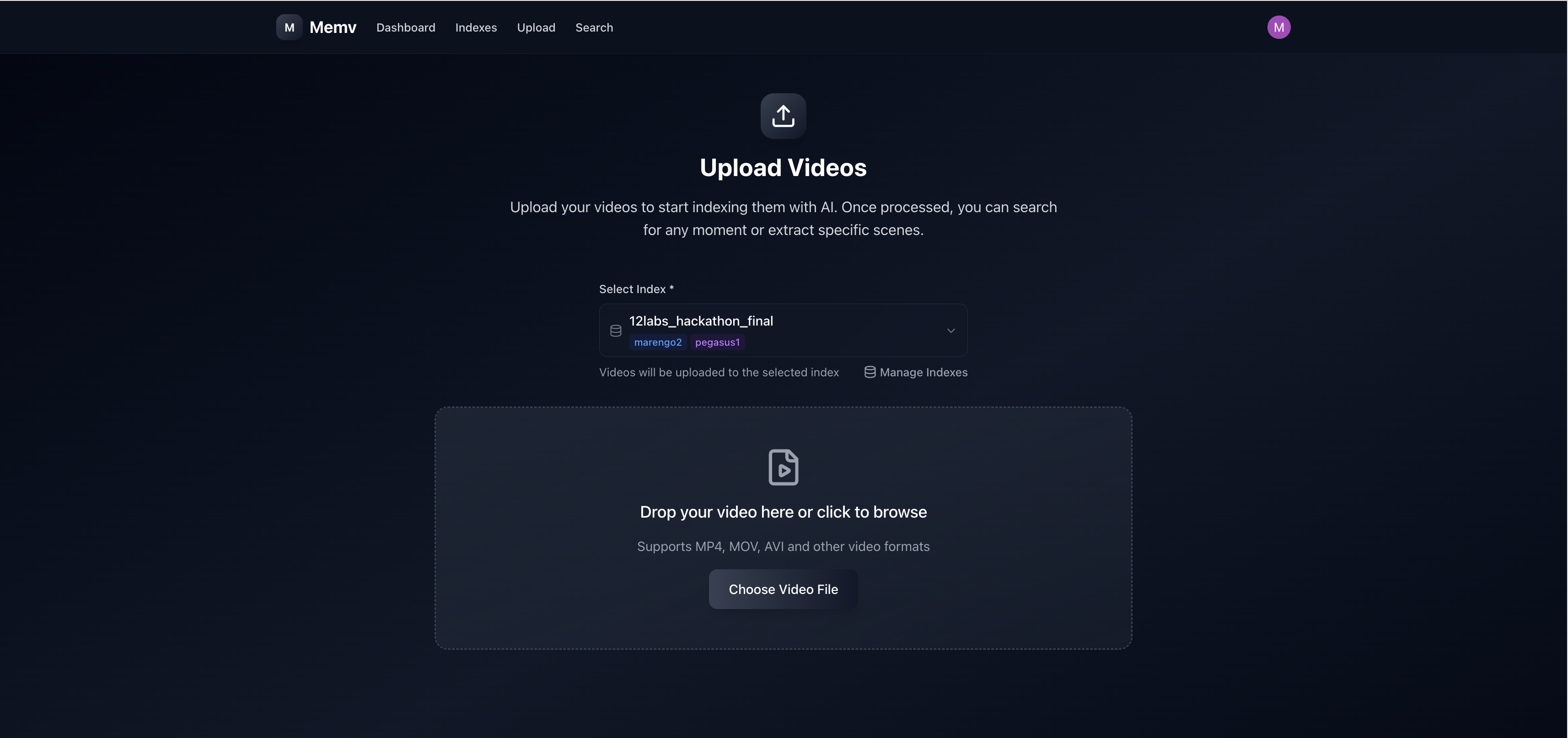Open the purple M user avatar

pos(1278,27)
